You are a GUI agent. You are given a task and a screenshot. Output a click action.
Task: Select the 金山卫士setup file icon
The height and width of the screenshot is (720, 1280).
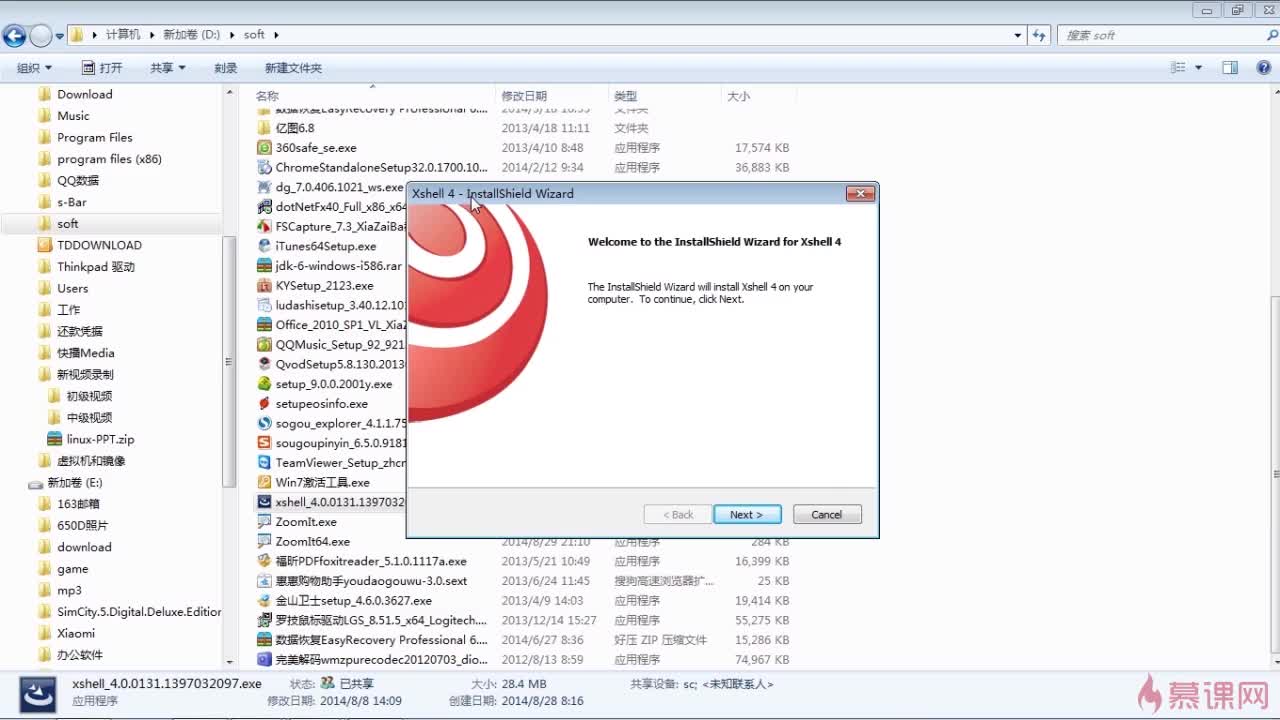tap(264, 601)
